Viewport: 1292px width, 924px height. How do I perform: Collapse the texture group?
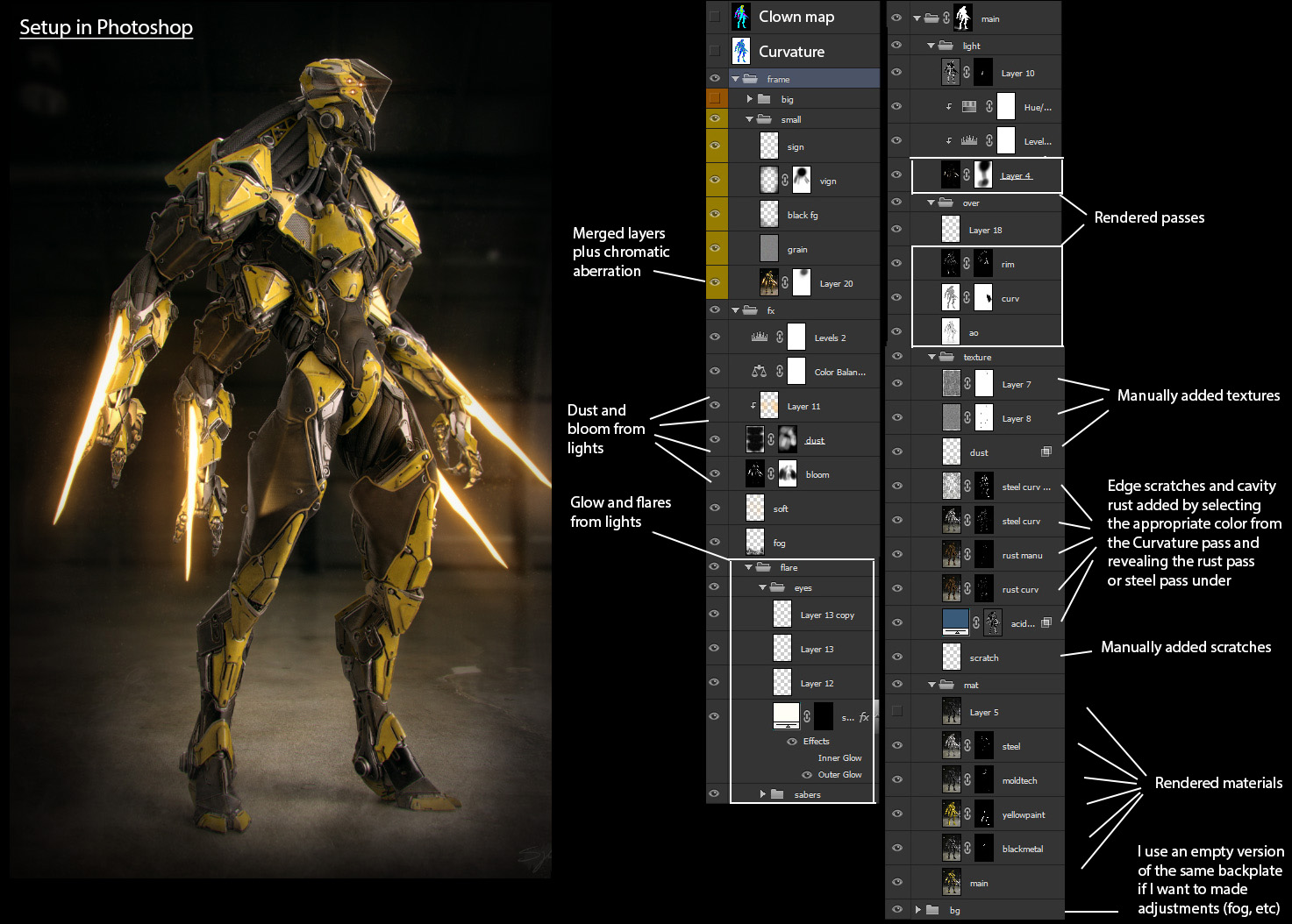coord(932,357)
